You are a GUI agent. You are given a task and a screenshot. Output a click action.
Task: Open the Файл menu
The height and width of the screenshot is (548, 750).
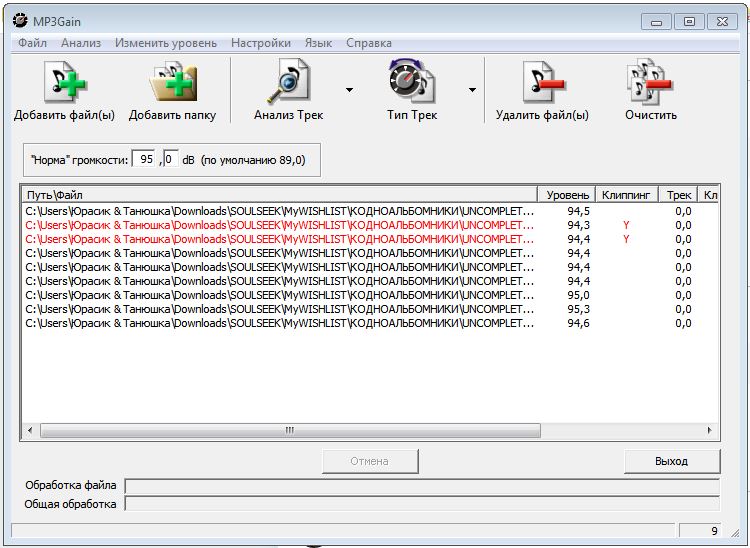pos(32,43)
